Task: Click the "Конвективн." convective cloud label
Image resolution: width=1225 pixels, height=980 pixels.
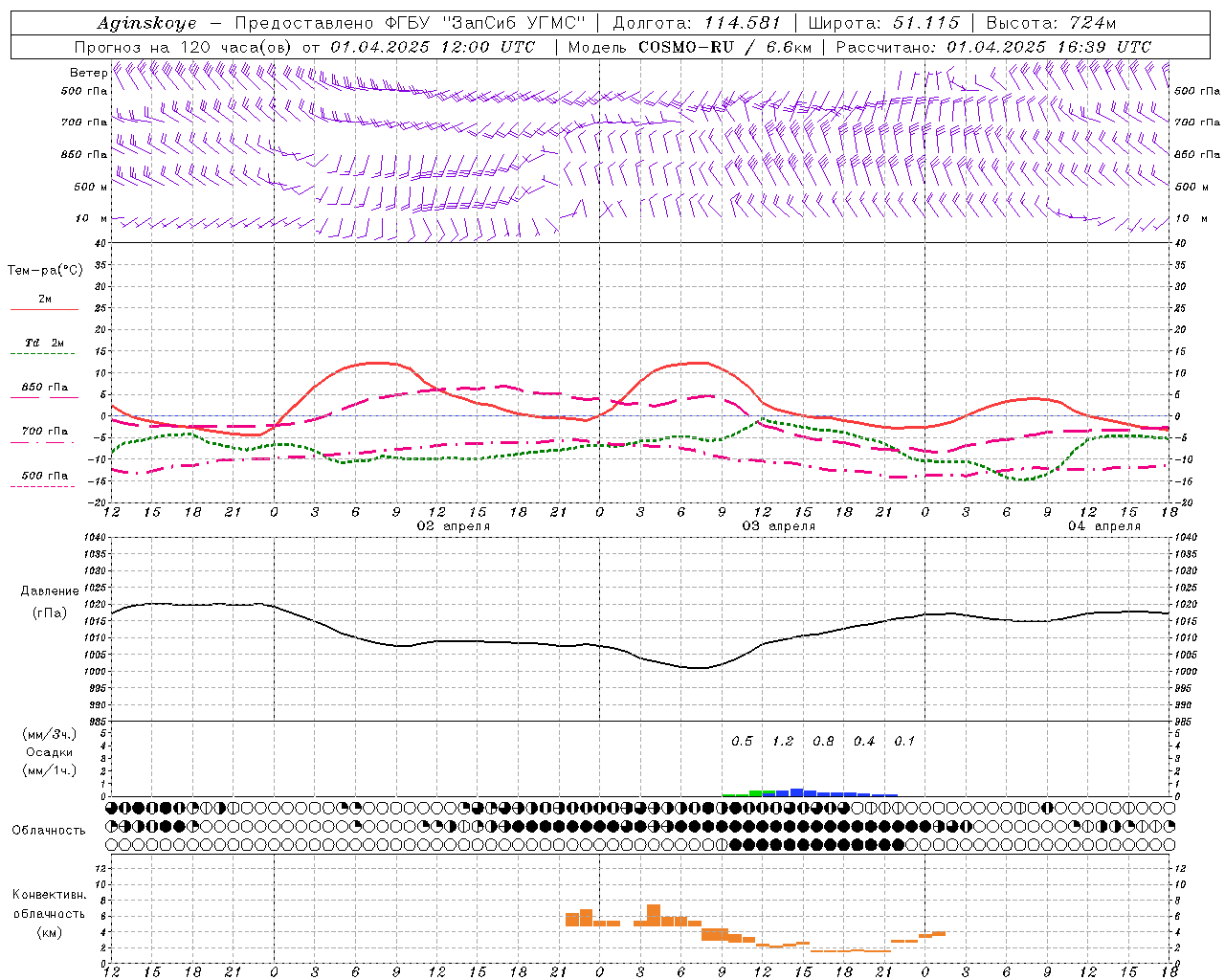Action: tap(50, 895)
